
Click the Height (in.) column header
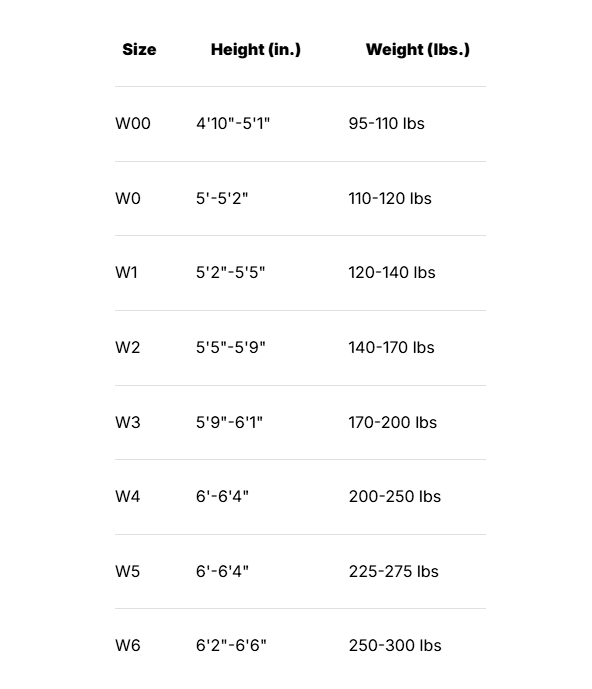pyautogui.click(x=256, y=50)
